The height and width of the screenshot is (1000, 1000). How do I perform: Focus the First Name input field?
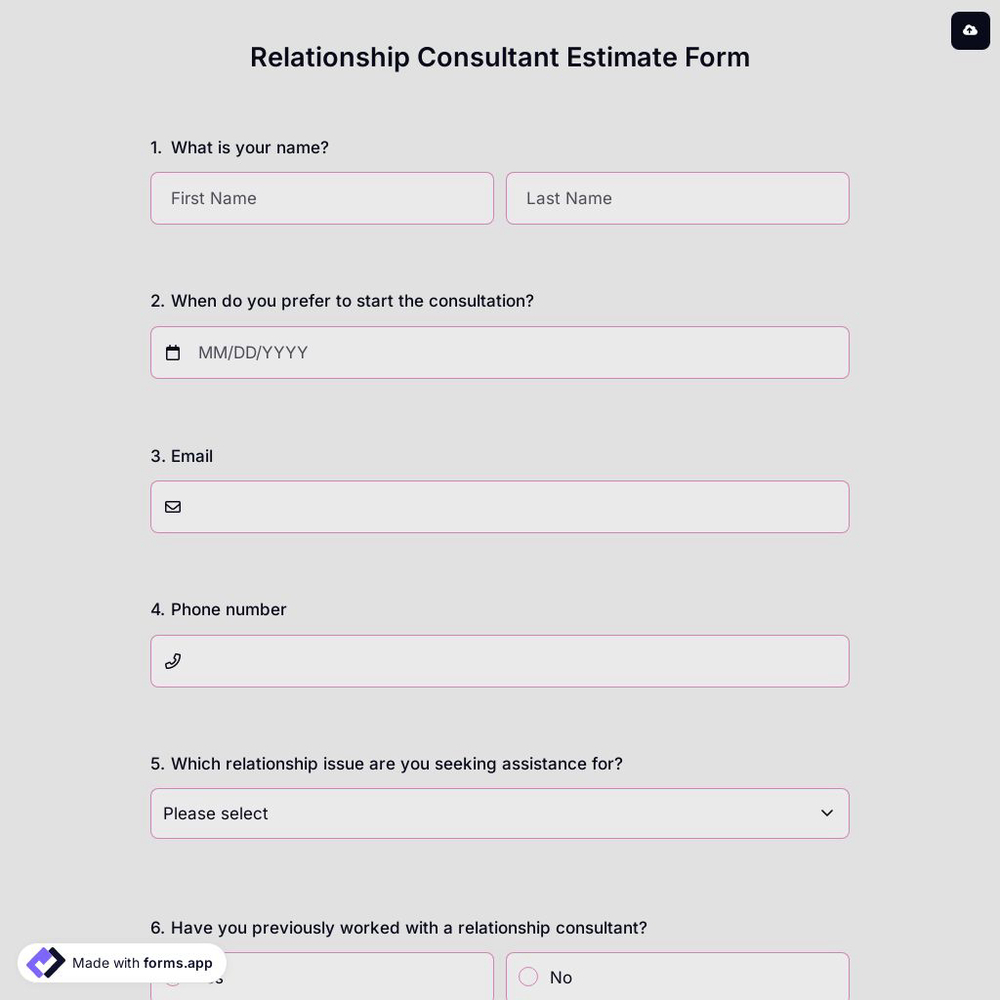coord(322,198)
